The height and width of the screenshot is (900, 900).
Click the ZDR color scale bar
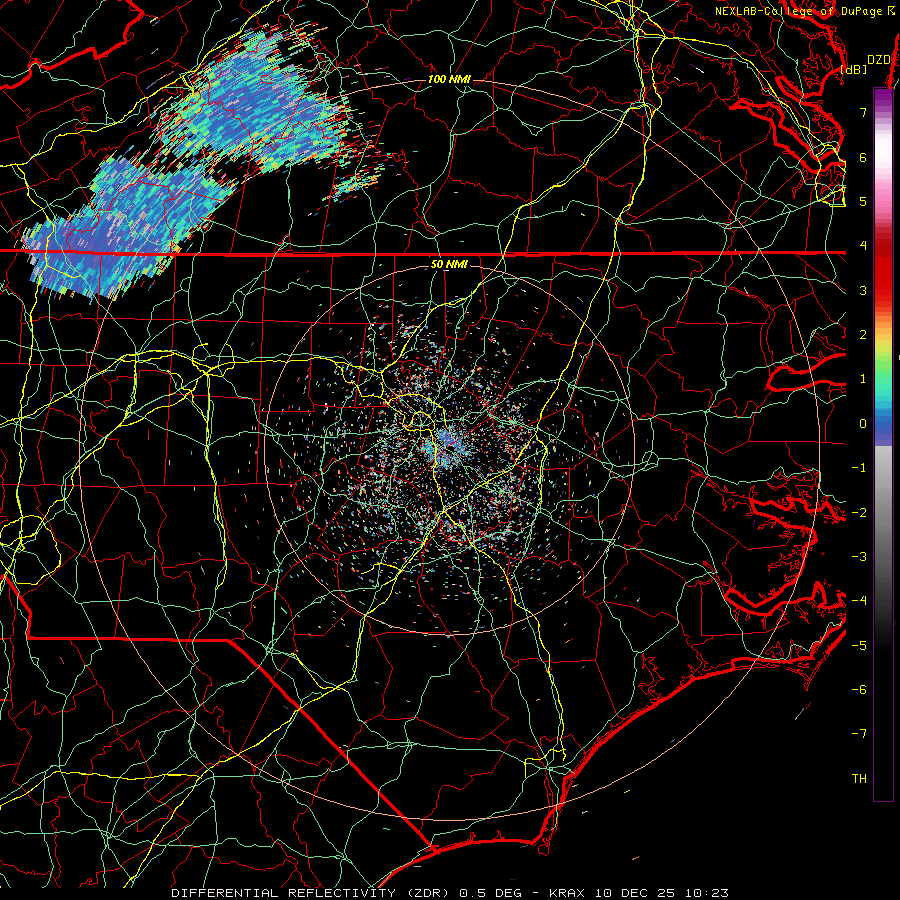(x=883, y=444)
